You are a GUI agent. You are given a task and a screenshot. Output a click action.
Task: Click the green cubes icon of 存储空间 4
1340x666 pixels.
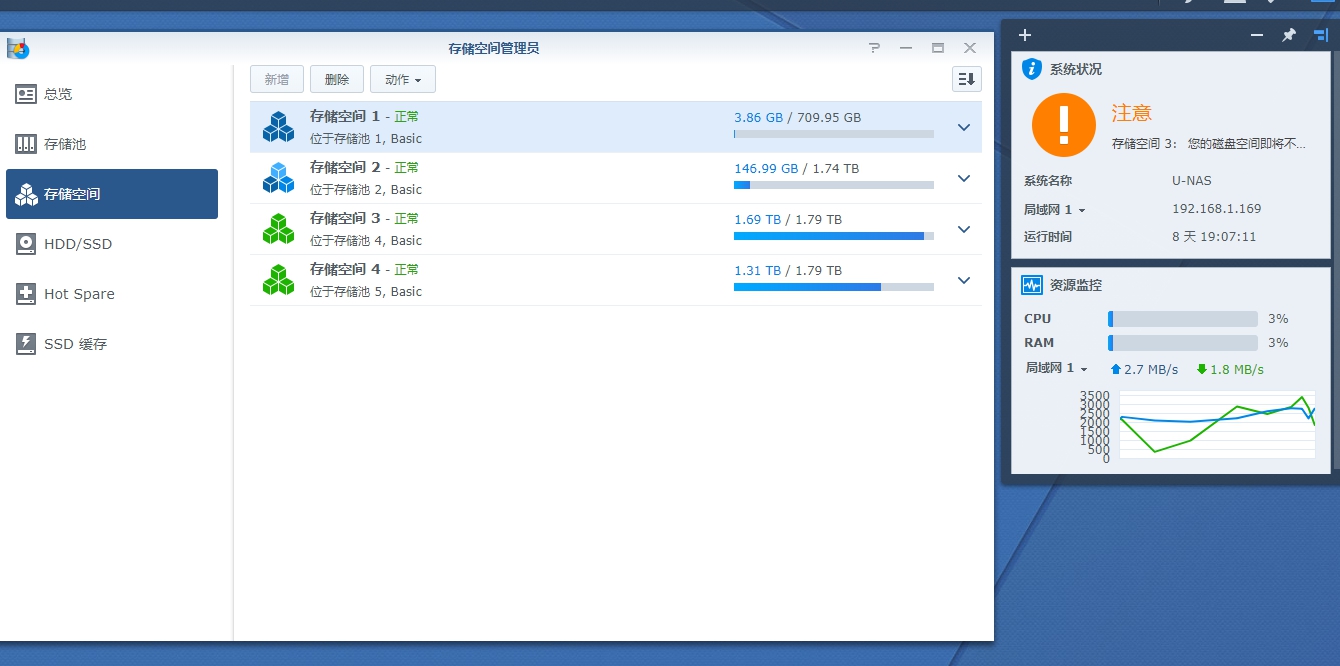[x=278, y=280]
